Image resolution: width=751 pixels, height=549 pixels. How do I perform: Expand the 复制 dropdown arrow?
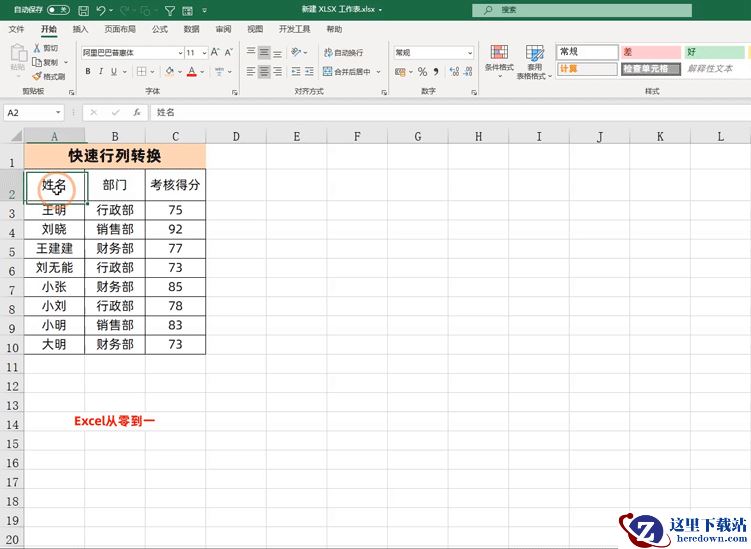coord(66,62)
